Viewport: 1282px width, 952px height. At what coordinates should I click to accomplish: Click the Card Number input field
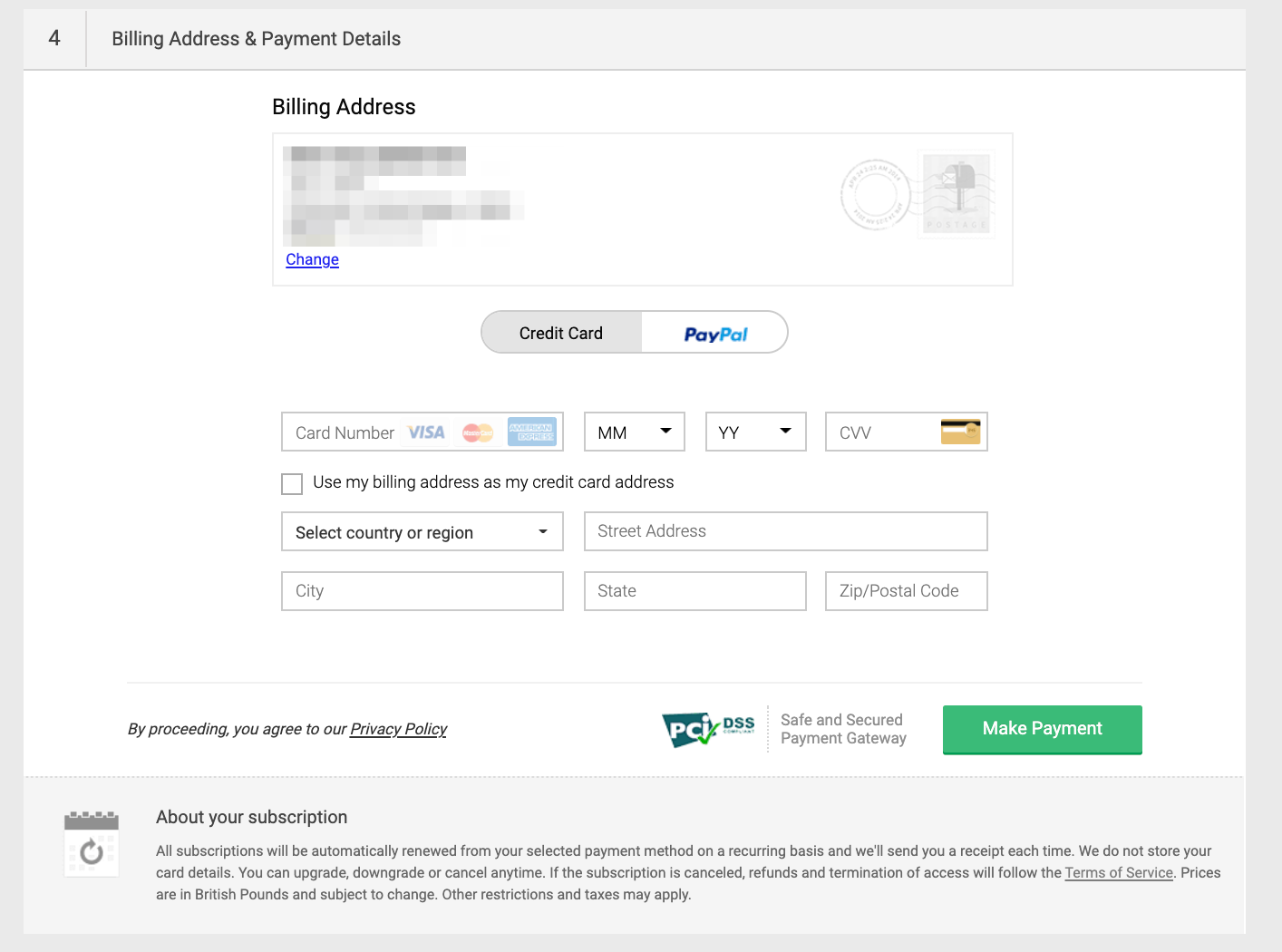tap(343, 432)
